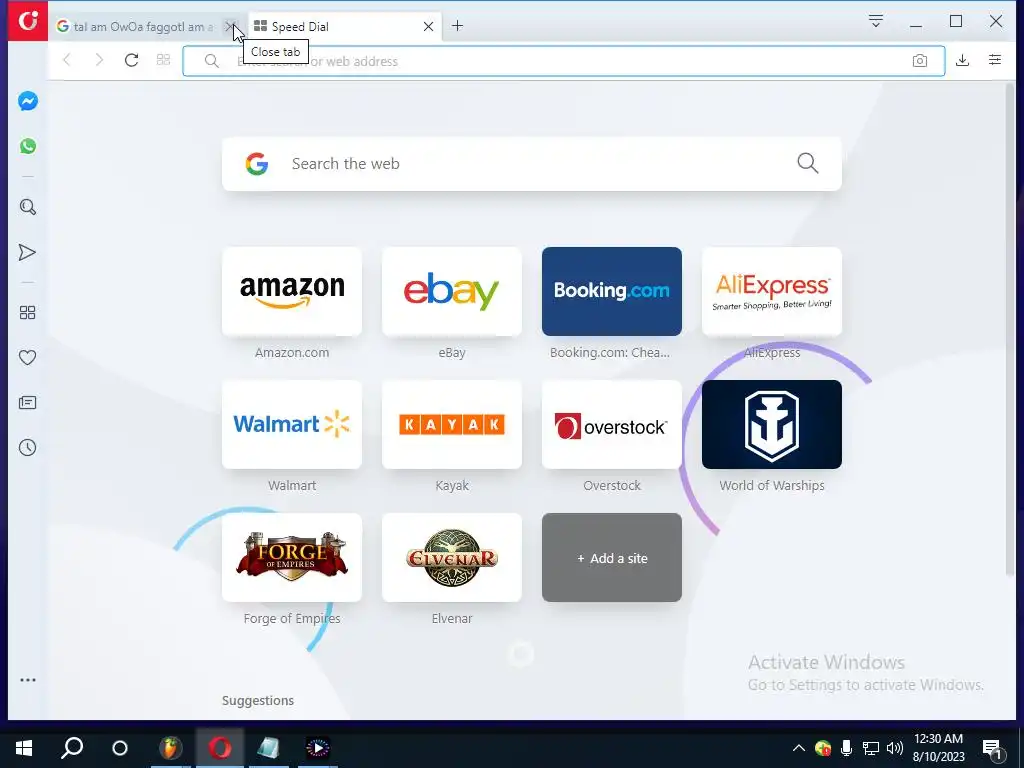Image resolution: width=1024 pixels, height=768 pixels.
Task: Focus the address bar field
Action: (564, 61)
